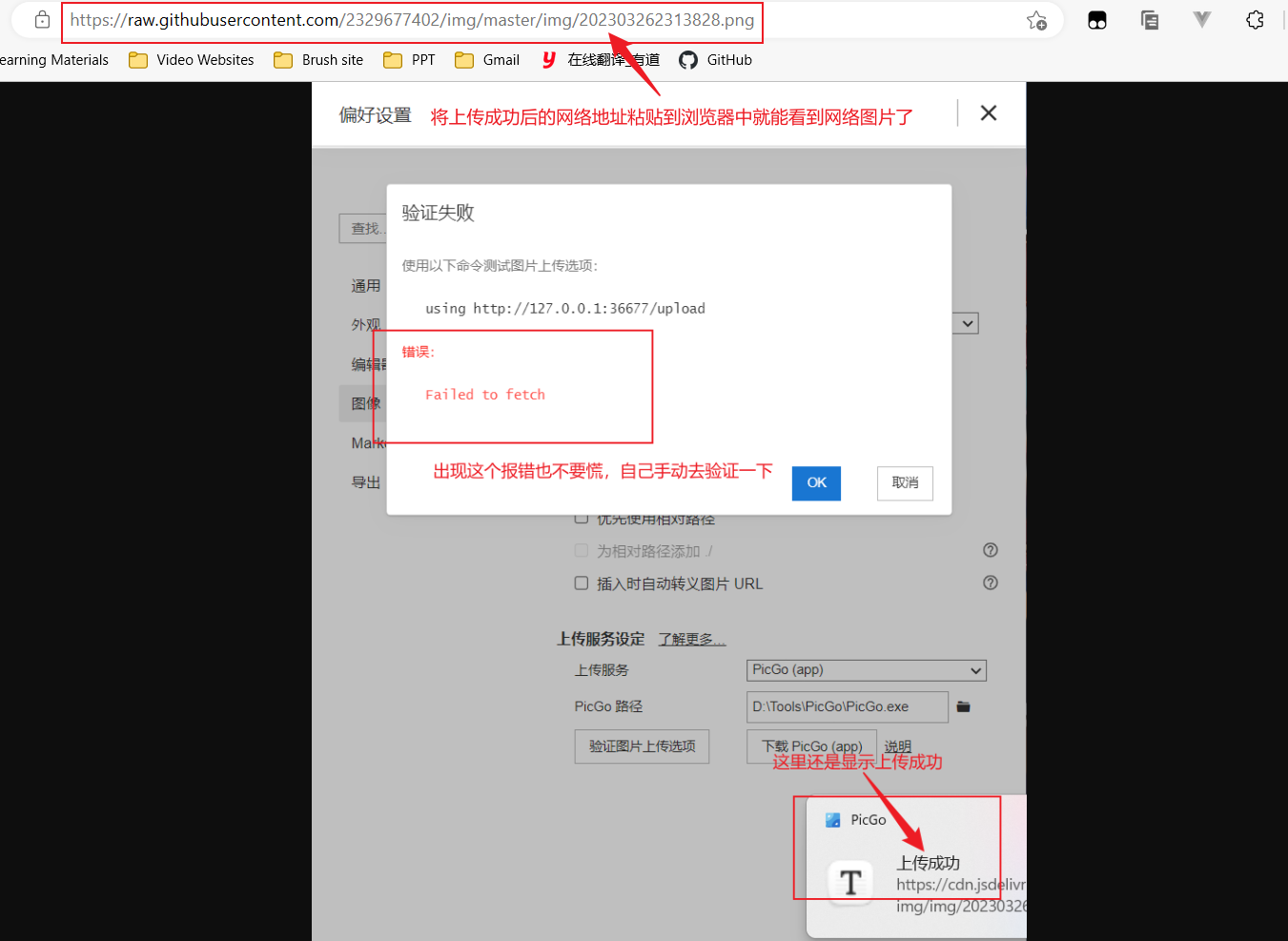Click the grey V-shaped extension icon
The height and width of the screenshot is (941, 1288).
point(1202,19)
